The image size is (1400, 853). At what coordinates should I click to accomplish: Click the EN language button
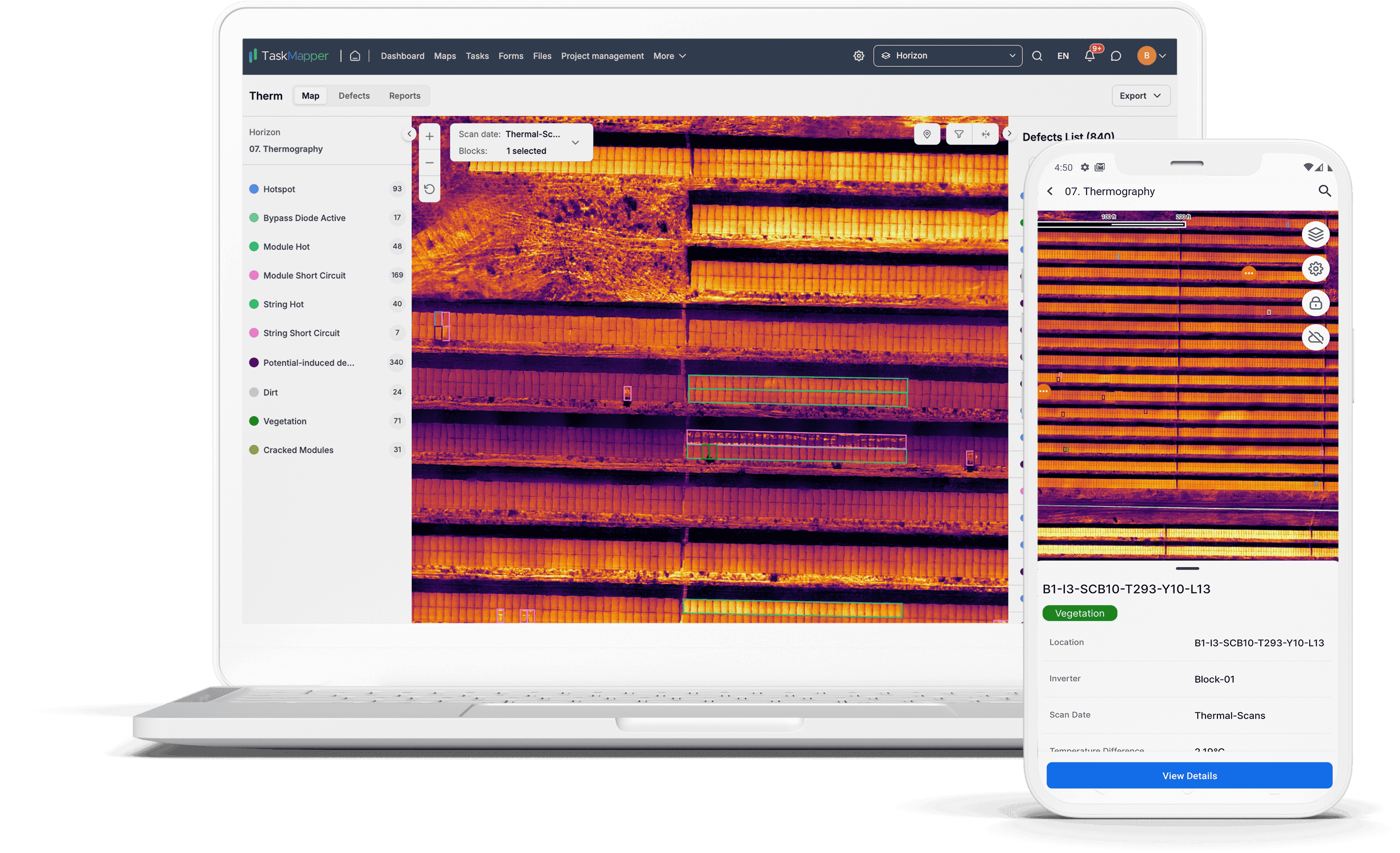[1062, 56]
